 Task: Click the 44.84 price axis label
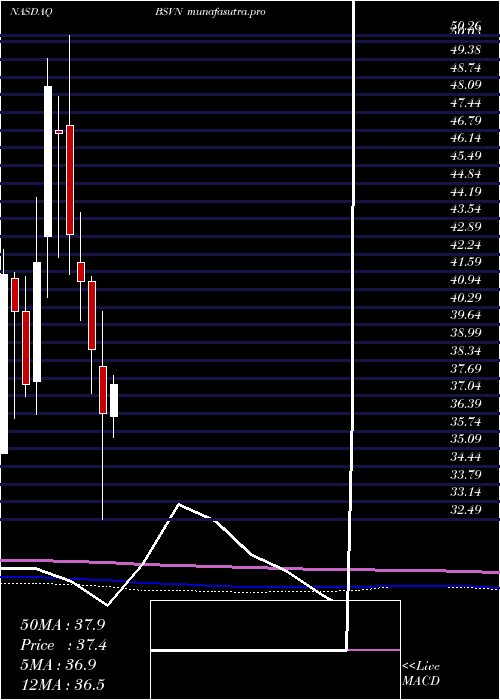coord(465,174)
